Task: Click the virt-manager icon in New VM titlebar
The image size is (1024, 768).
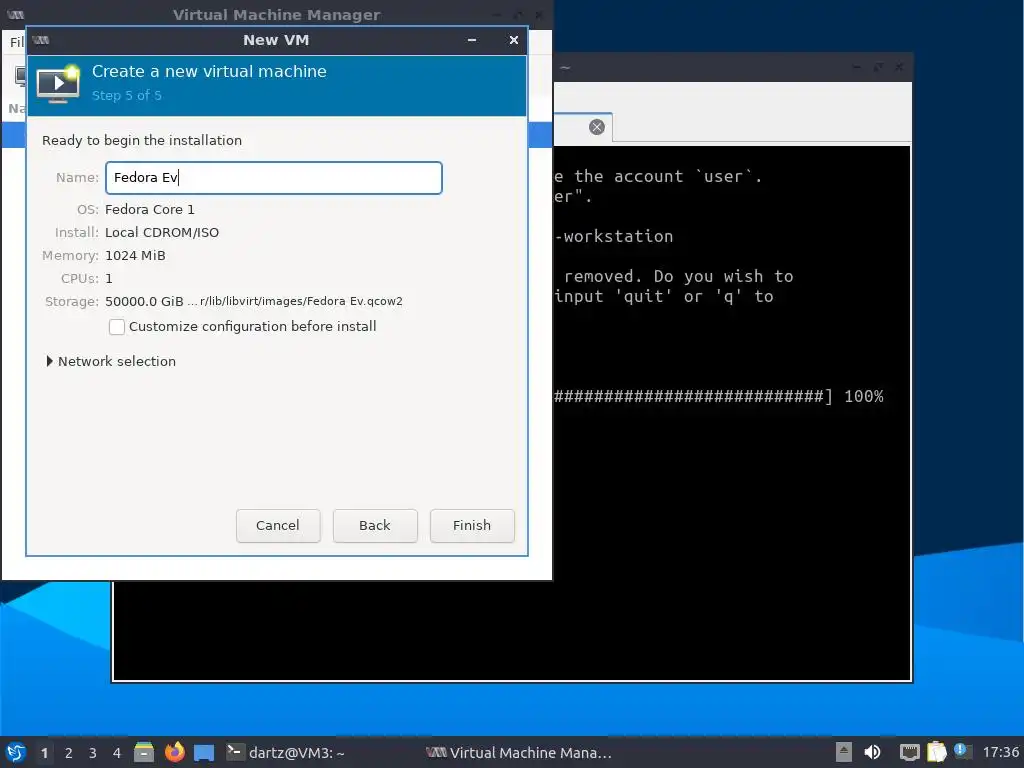Action: click(x=40, y=40)
